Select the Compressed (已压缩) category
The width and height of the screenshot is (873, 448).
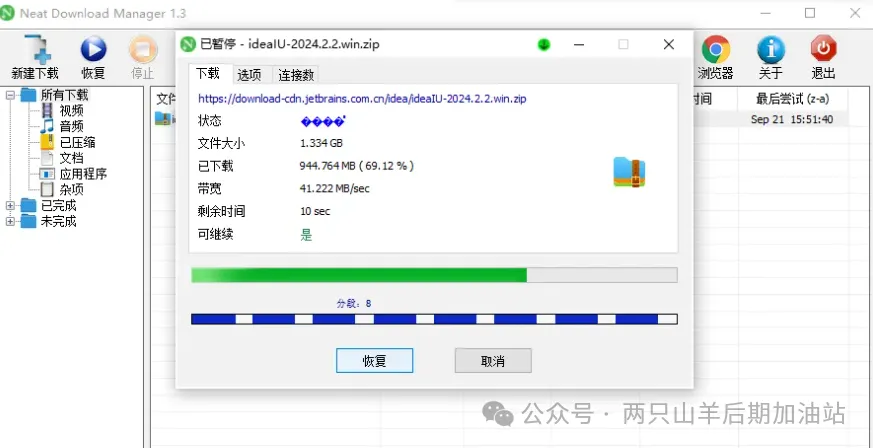point(77,142)
